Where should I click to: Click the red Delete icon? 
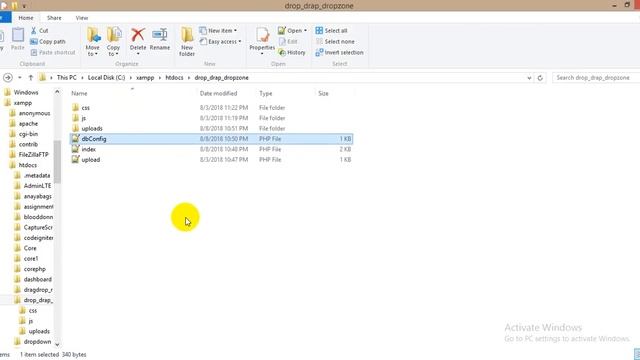click(x=138, y=35)
